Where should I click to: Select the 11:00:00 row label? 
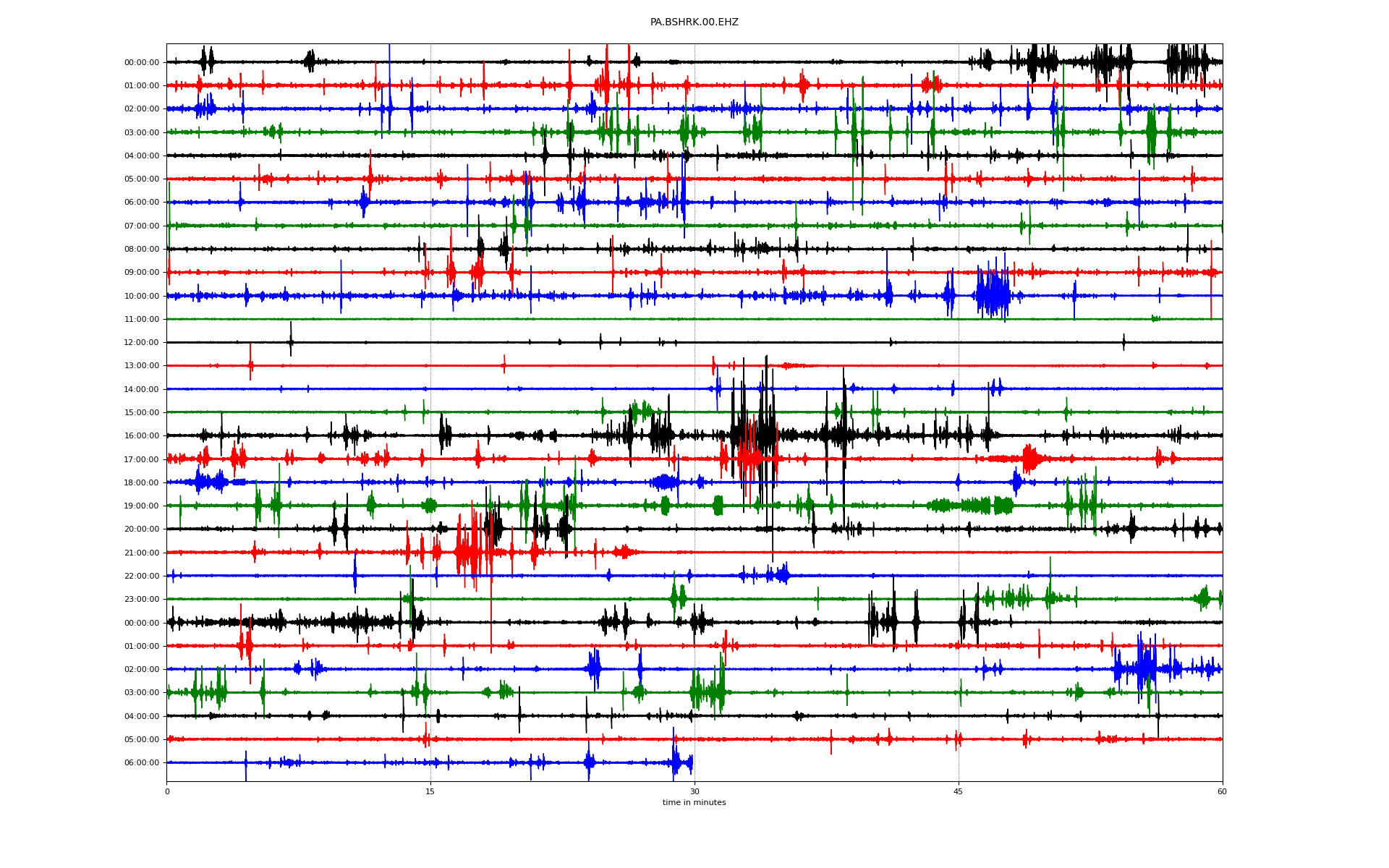[x=142, y=319]
